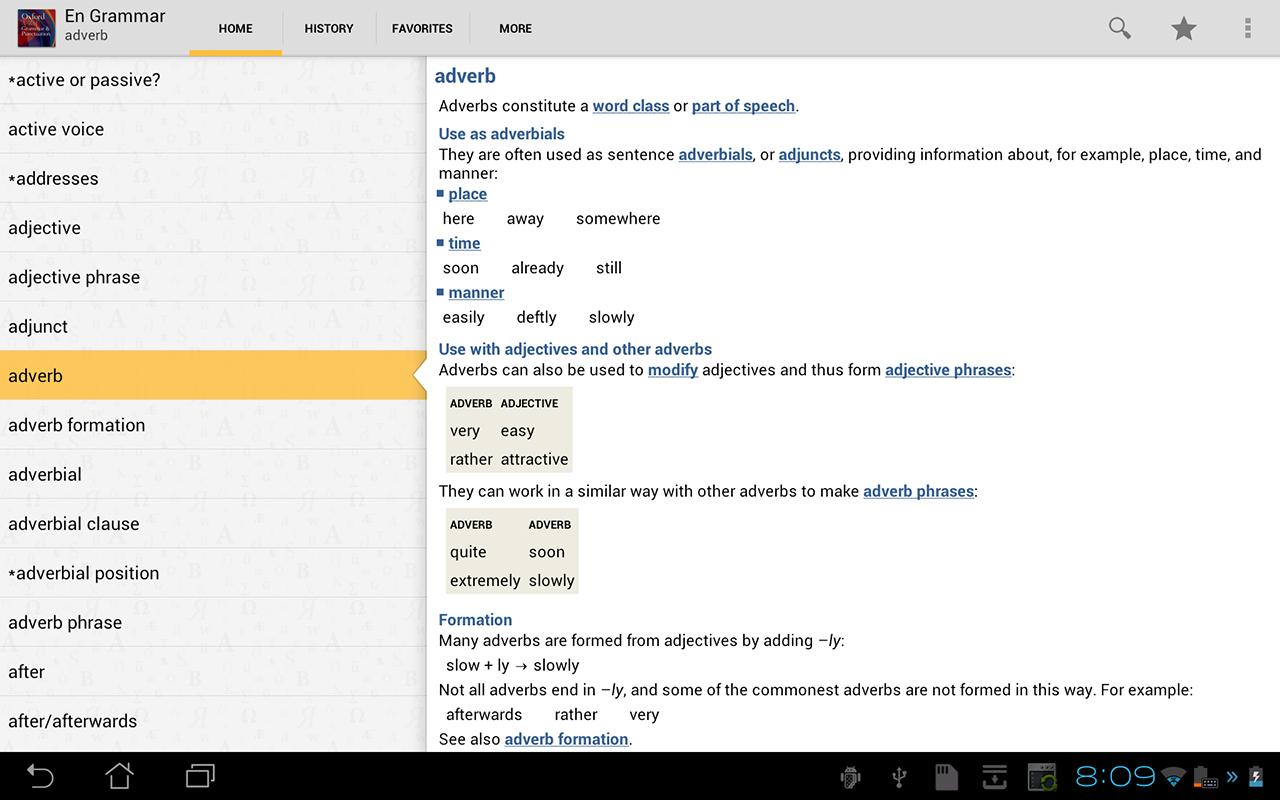Screen dimensions: 1280x800
Task: Select 'adjunct' entry in the list
Action: (38, 326)
